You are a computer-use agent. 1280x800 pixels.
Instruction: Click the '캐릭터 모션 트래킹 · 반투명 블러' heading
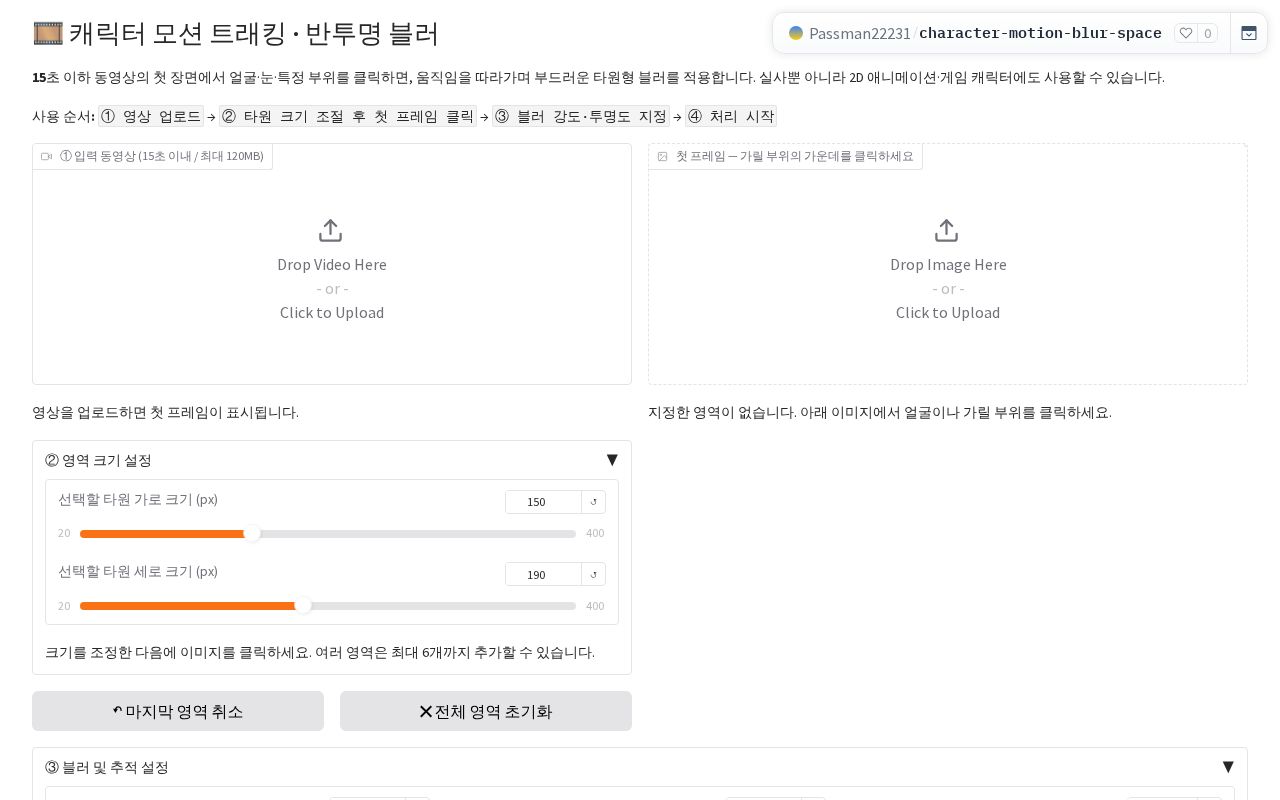254,33
